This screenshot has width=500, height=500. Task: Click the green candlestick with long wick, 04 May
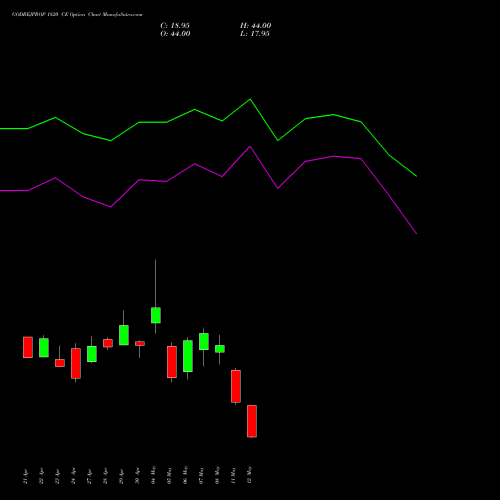click(x=156, y=315)
